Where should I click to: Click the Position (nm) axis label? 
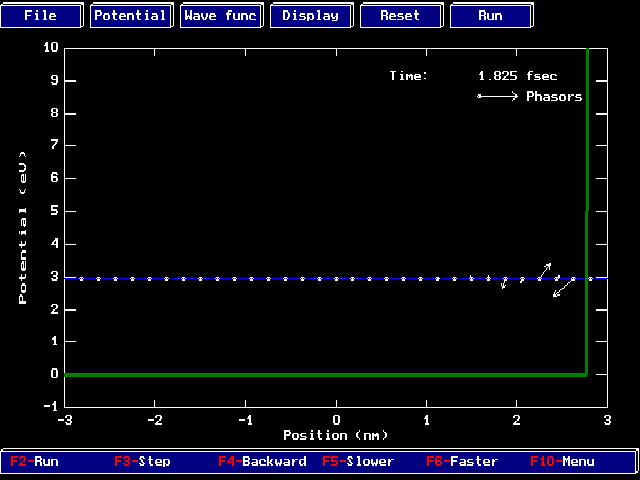(336, 435)
